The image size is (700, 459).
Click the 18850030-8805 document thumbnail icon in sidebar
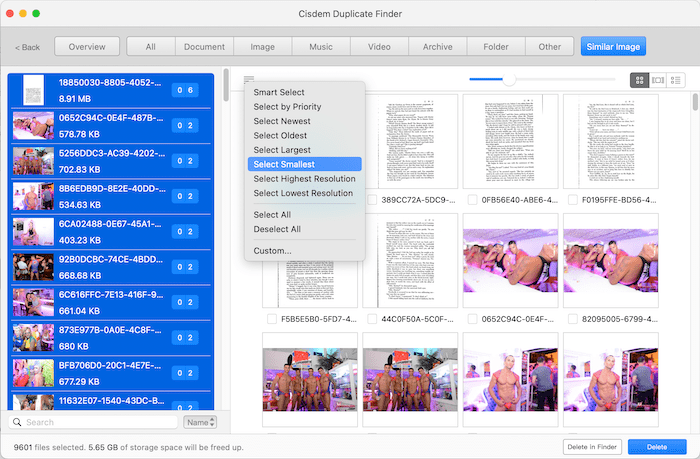point(33,90)
